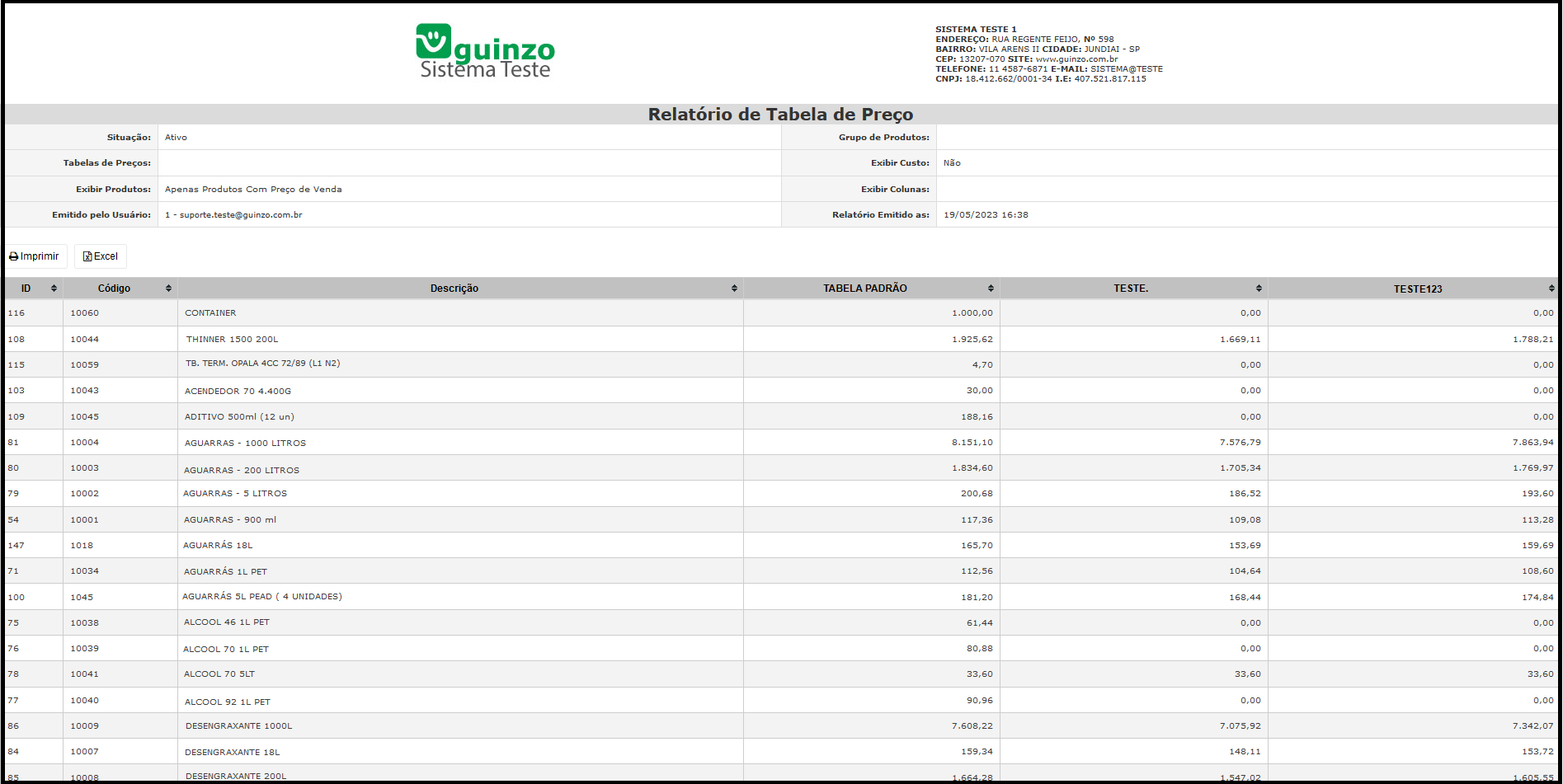The image size is (1563, 784).
Task: Click the ACENDEDOR 70 4.400G description
Action: (x=238, y=392)
